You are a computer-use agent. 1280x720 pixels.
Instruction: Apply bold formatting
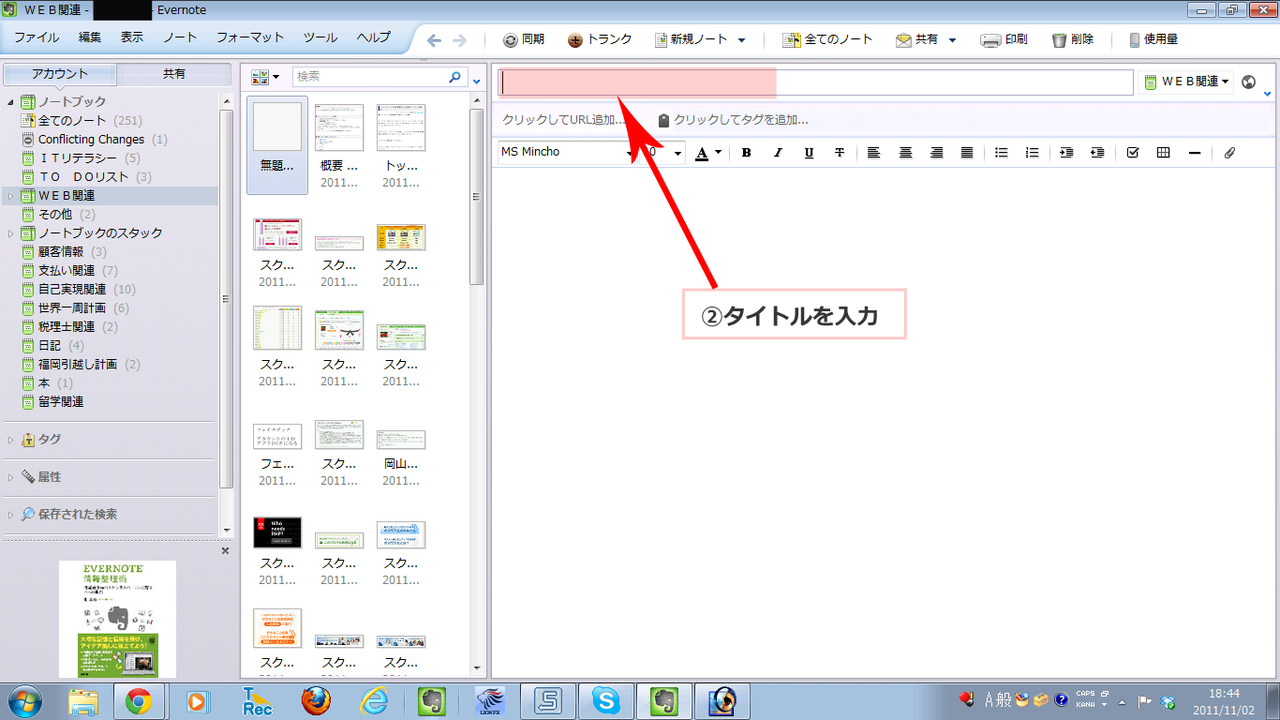click(746, 153)
